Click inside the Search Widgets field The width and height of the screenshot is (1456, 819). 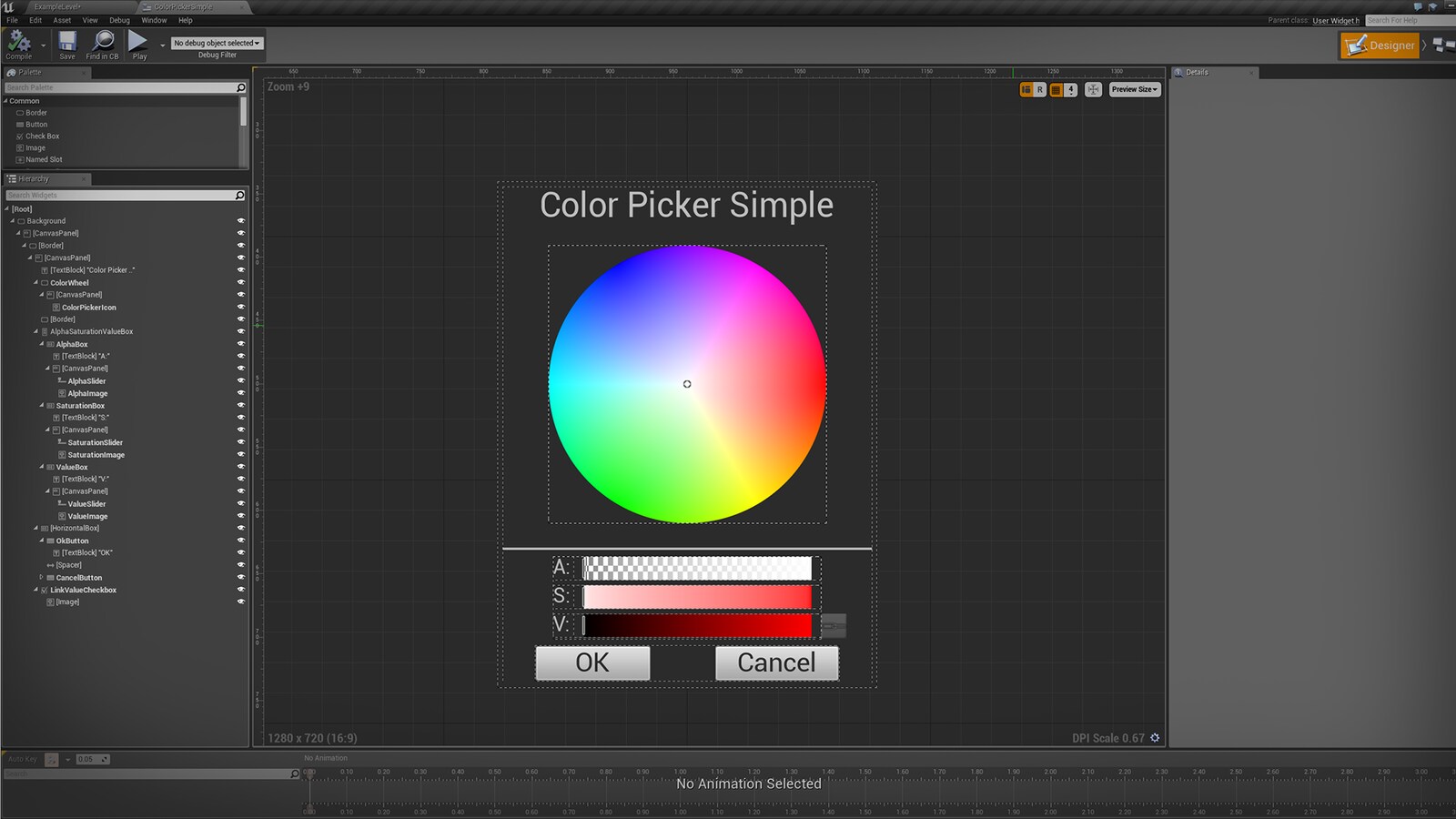118,195
